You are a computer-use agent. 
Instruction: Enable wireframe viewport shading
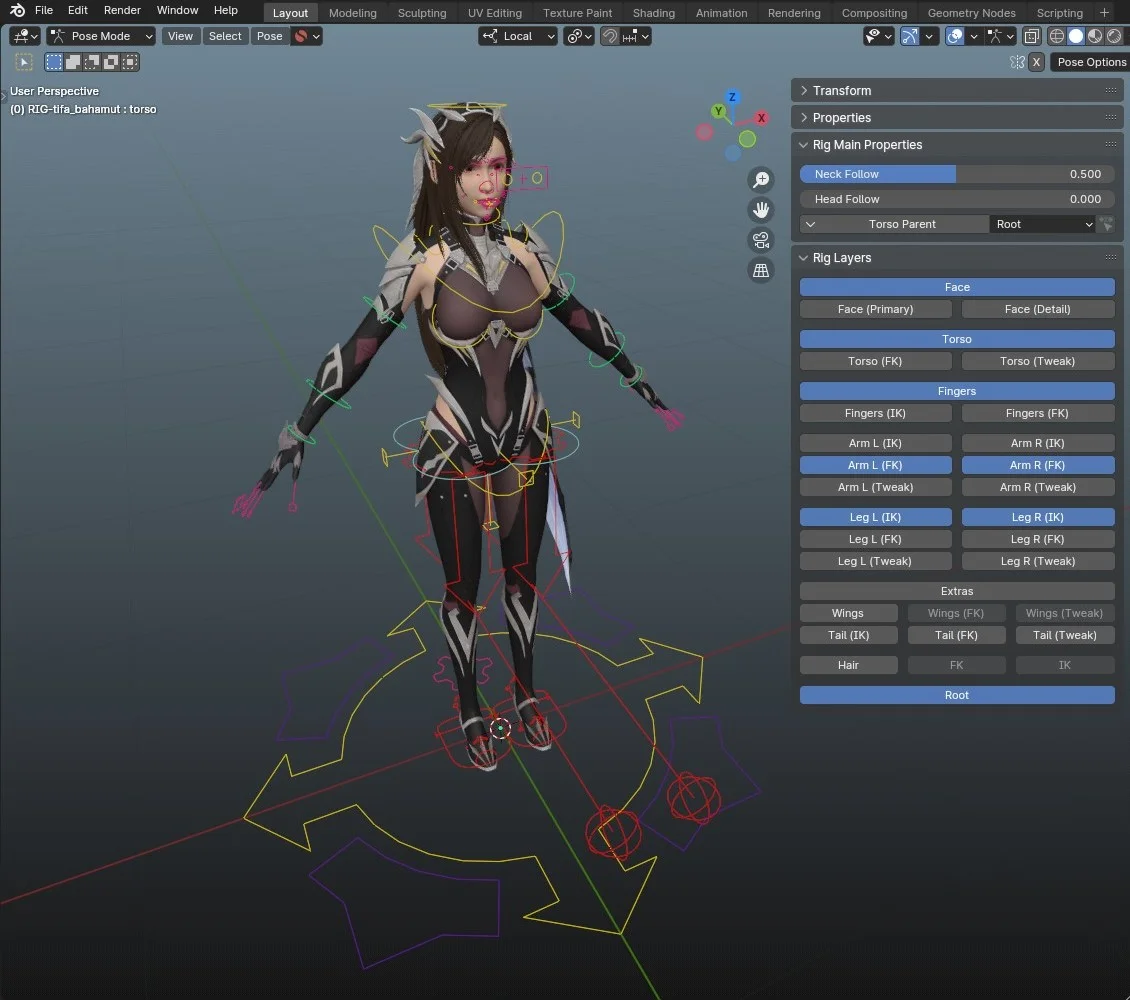pos(1057,36)
